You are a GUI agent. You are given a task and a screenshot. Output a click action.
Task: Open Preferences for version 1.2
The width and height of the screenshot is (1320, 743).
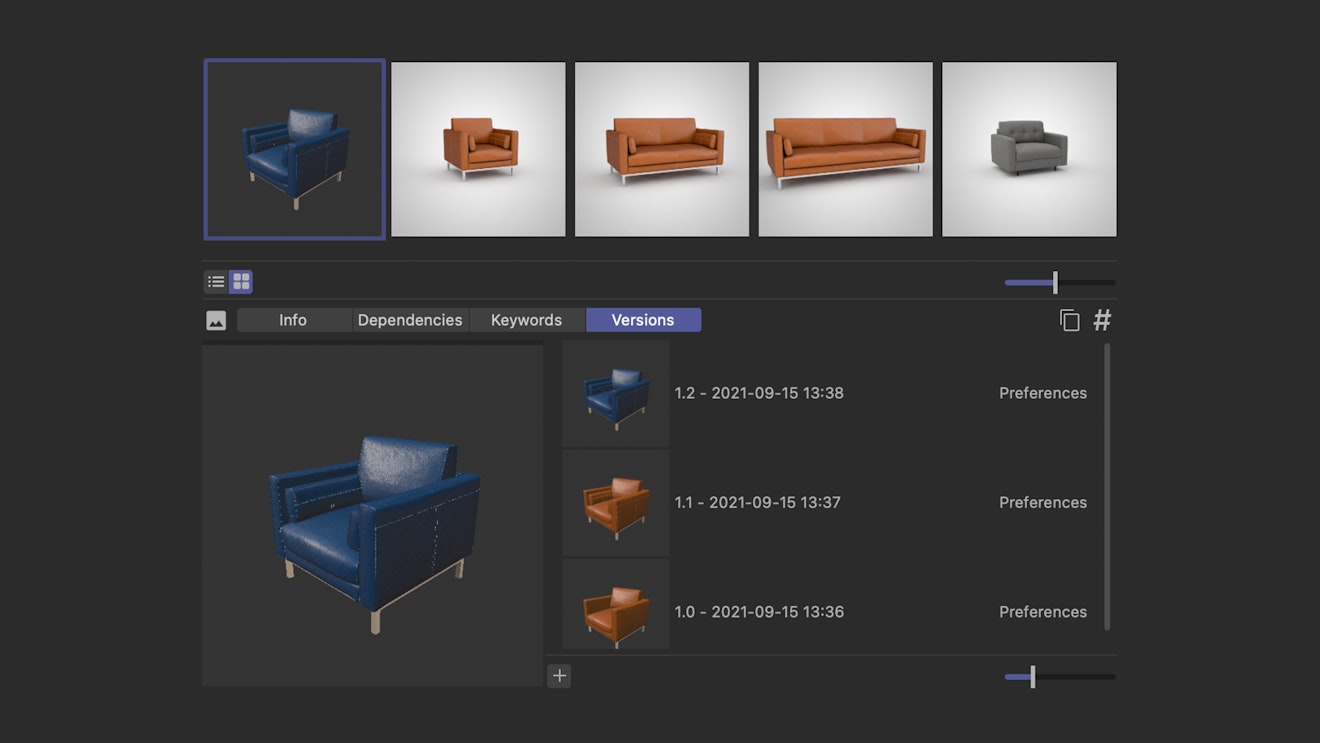[x=1043, y=392]
